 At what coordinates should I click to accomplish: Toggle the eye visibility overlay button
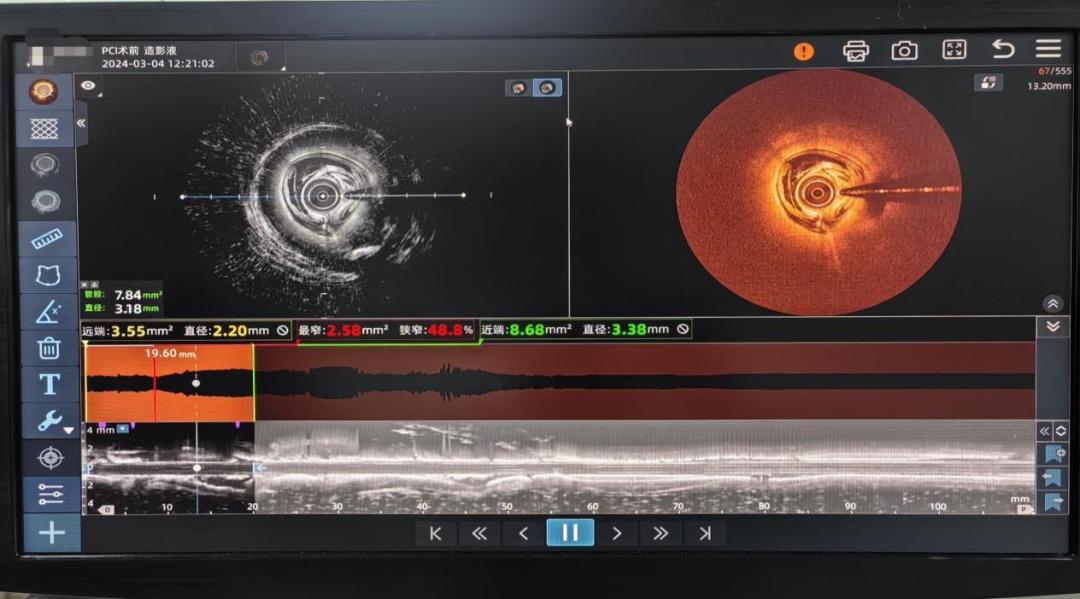pos(88,85)
